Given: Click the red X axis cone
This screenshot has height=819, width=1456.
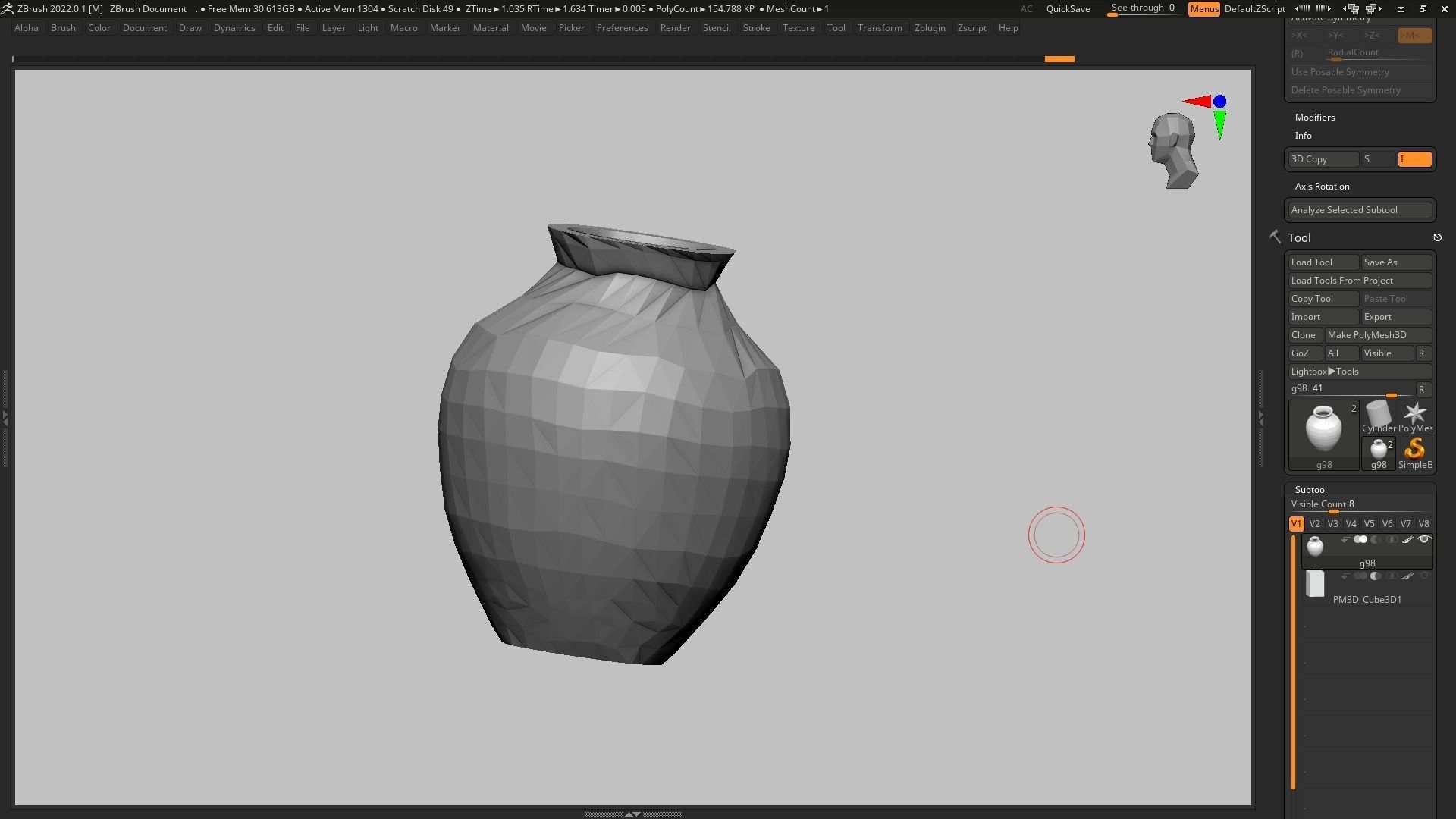Looking at the screenshot, I should click(1197, 101).
